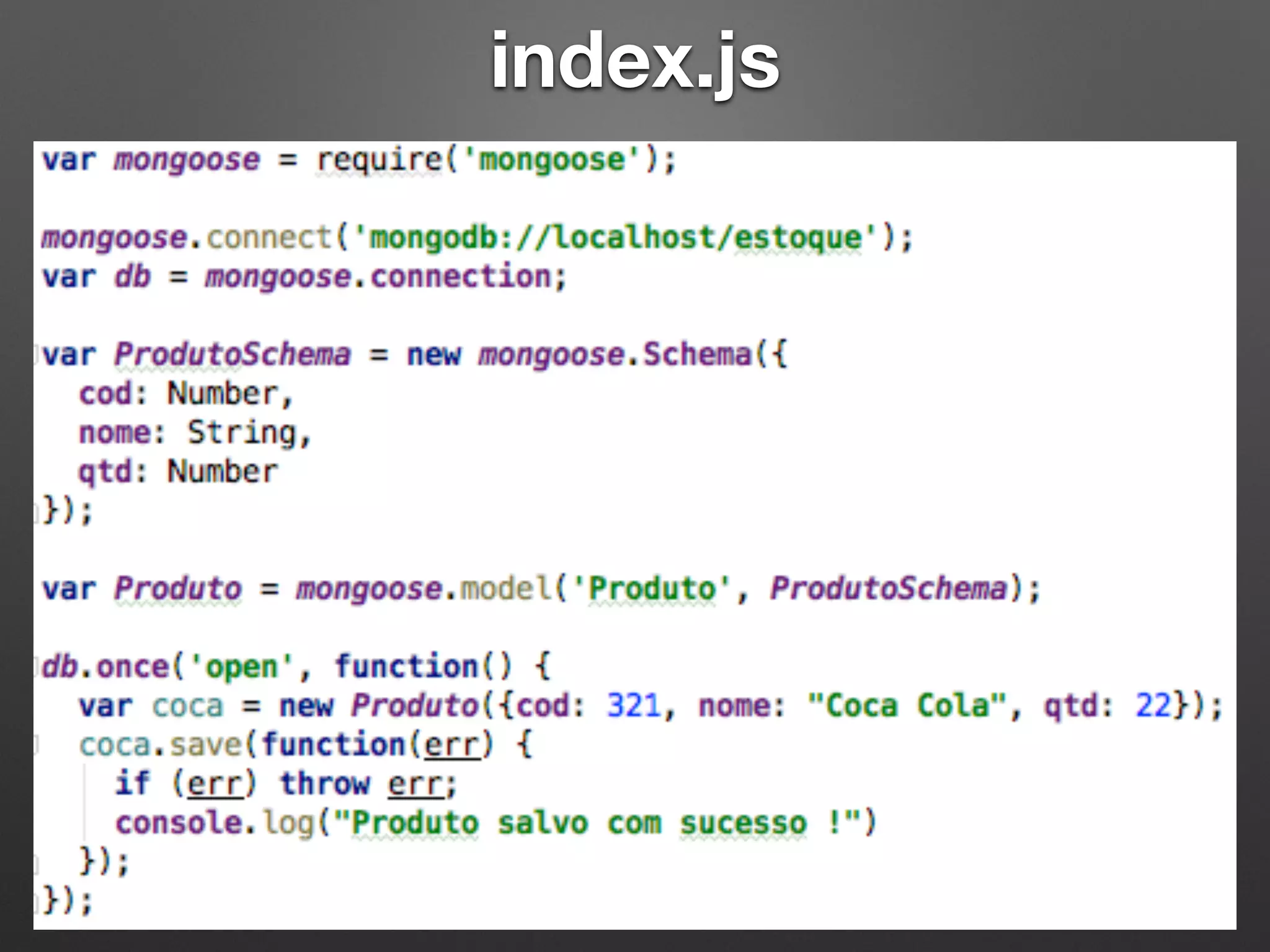Click the 'qtd: Number' schema field

pos(178,472)
